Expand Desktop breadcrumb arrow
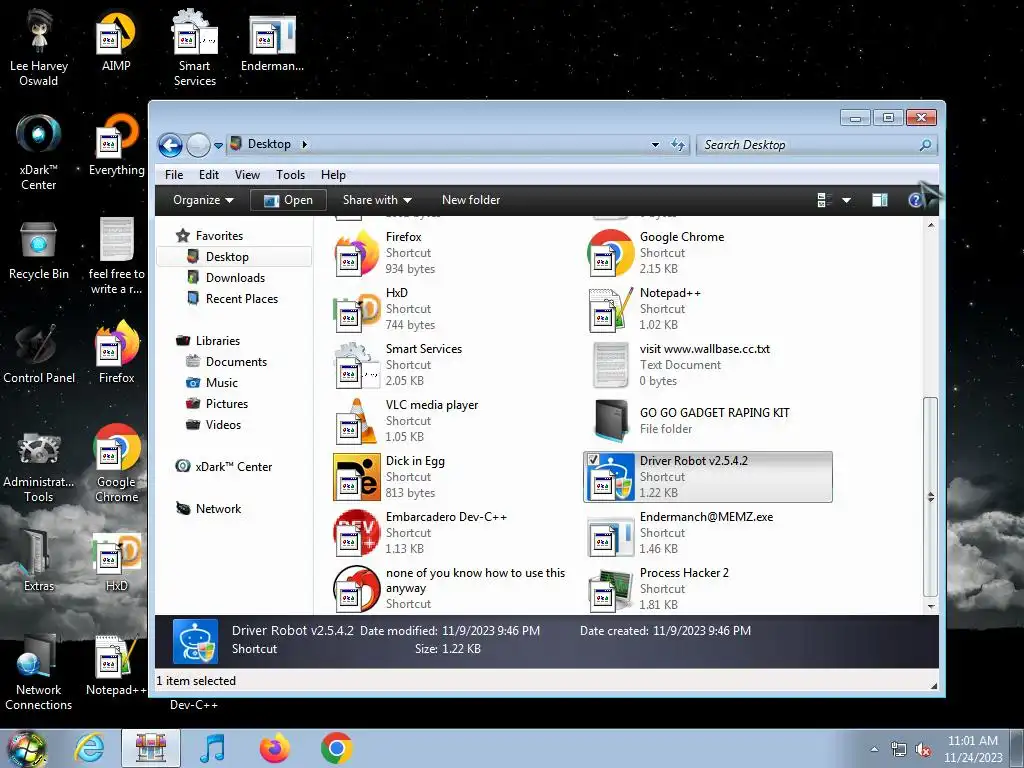This screenshot has height=768, width=1024. click(304, 144)
